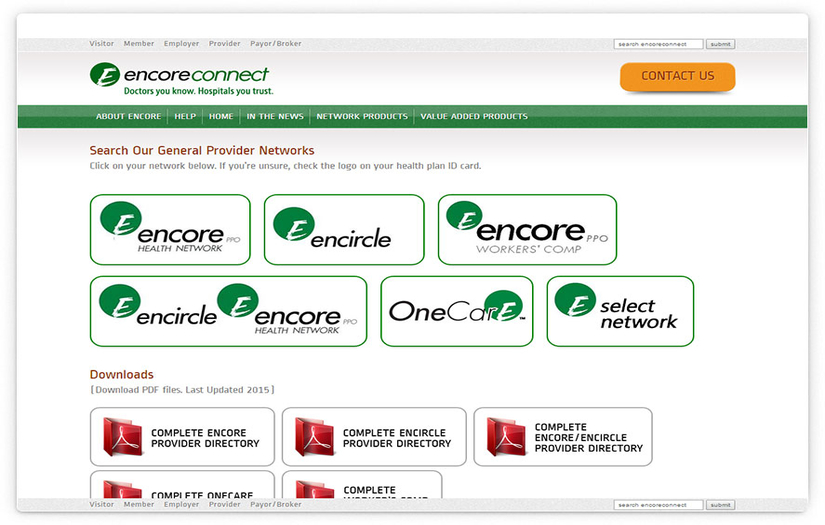Go to Home in navigation bar

(221, 116)
